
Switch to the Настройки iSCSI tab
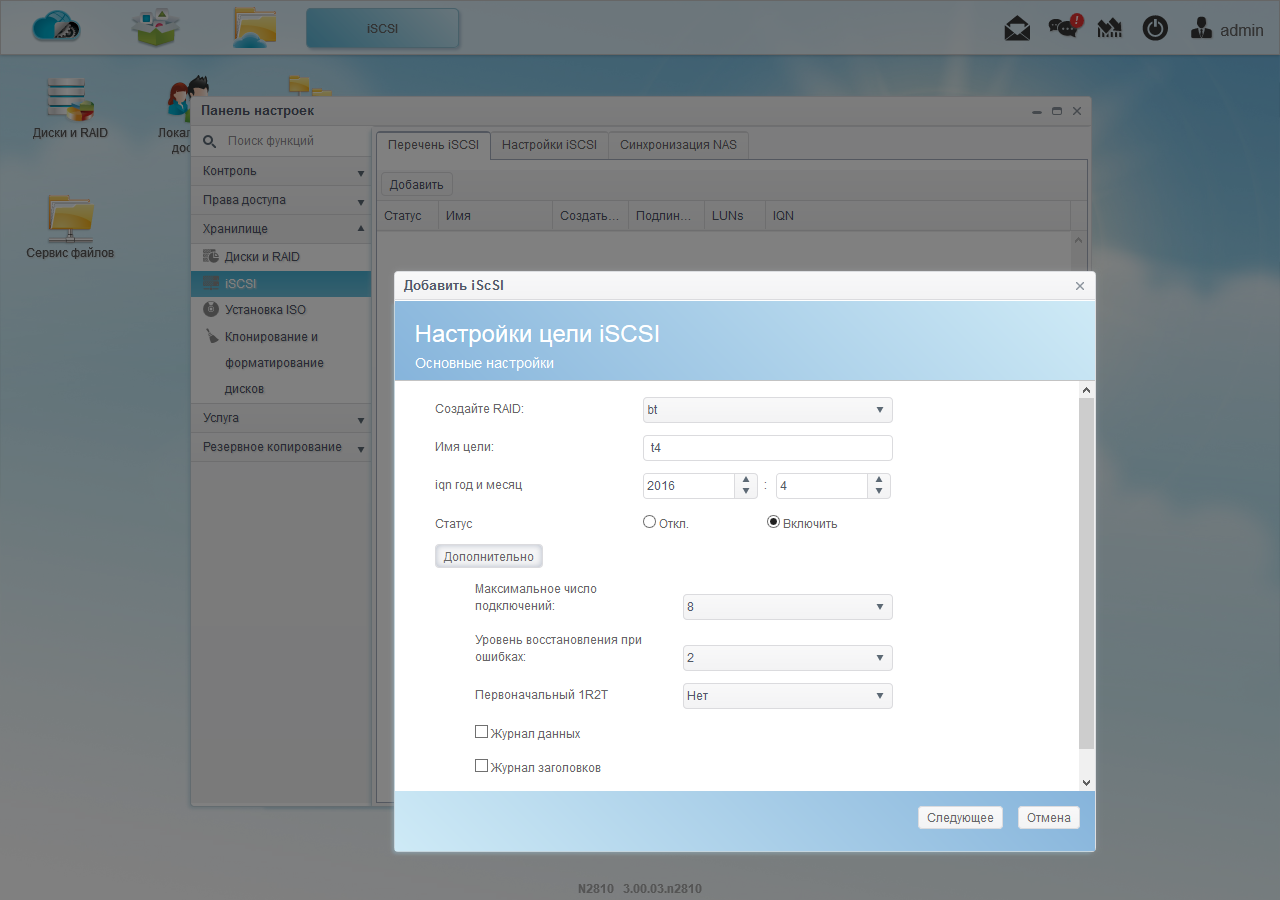click(x=549, y=145)
